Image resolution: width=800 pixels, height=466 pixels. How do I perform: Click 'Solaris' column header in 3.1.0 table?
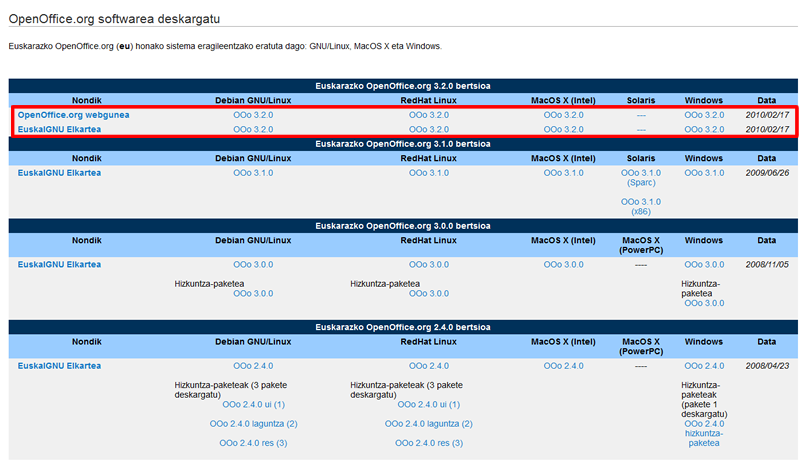click(x=641, y=158)
